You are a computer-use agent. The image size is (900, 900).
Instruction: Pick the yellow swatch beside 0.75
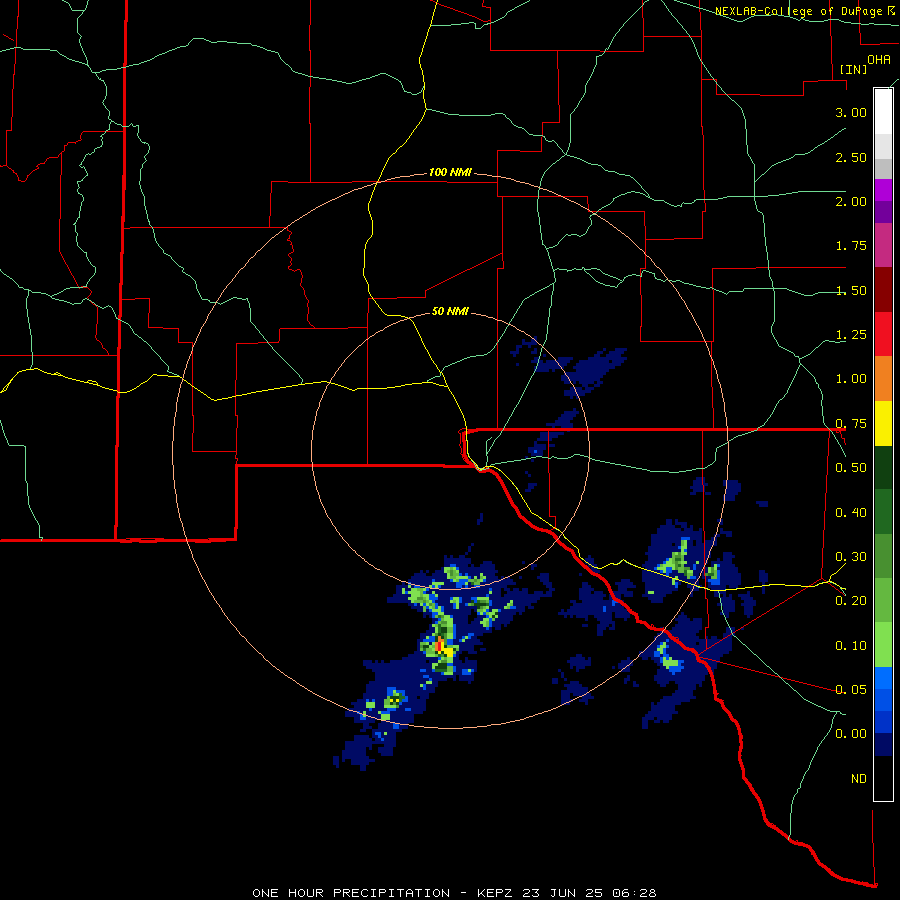tap(883, 423)
